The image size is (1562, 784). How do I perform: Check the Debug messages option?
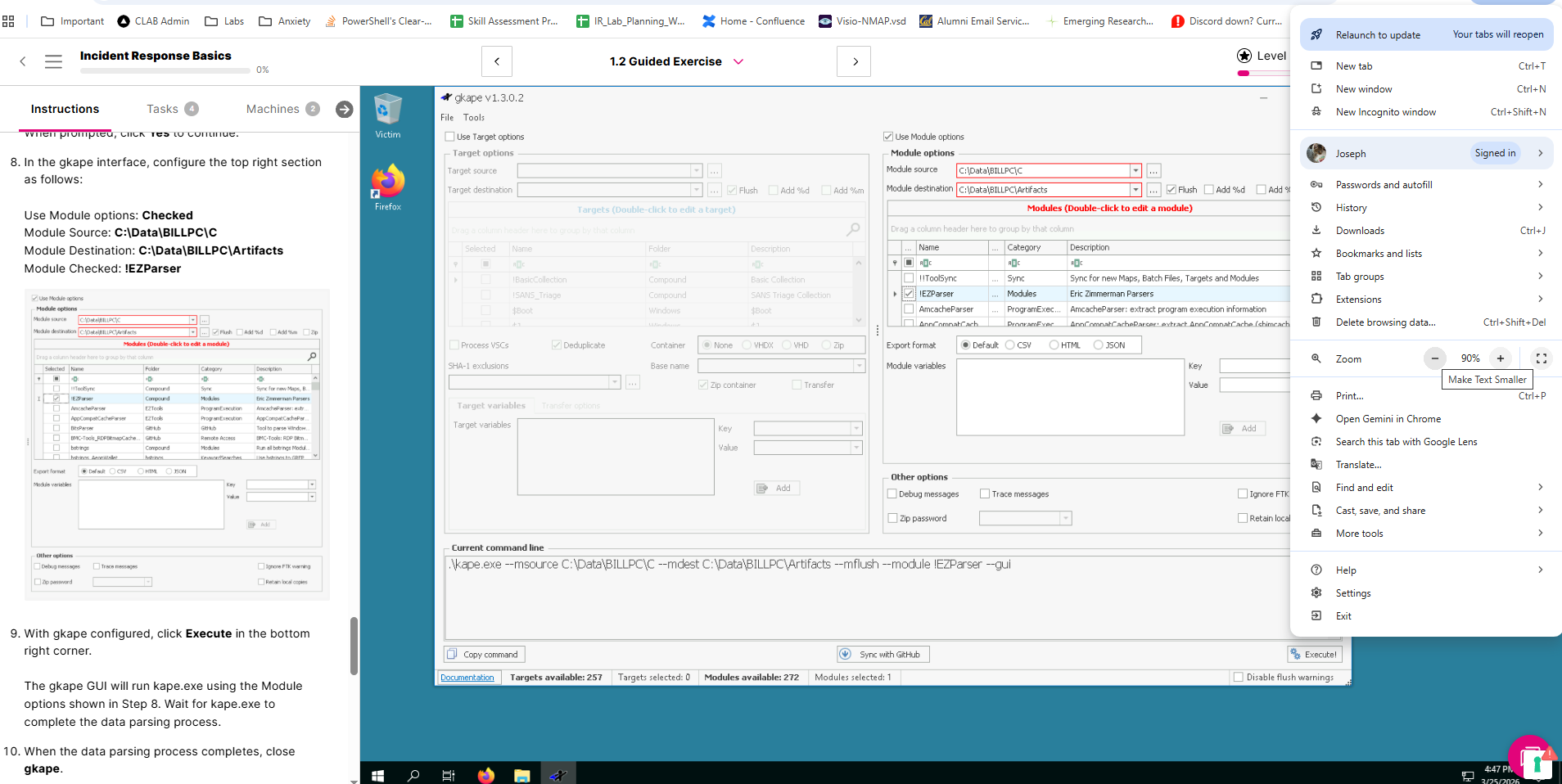pyautogui.click(x=892, y=494)
